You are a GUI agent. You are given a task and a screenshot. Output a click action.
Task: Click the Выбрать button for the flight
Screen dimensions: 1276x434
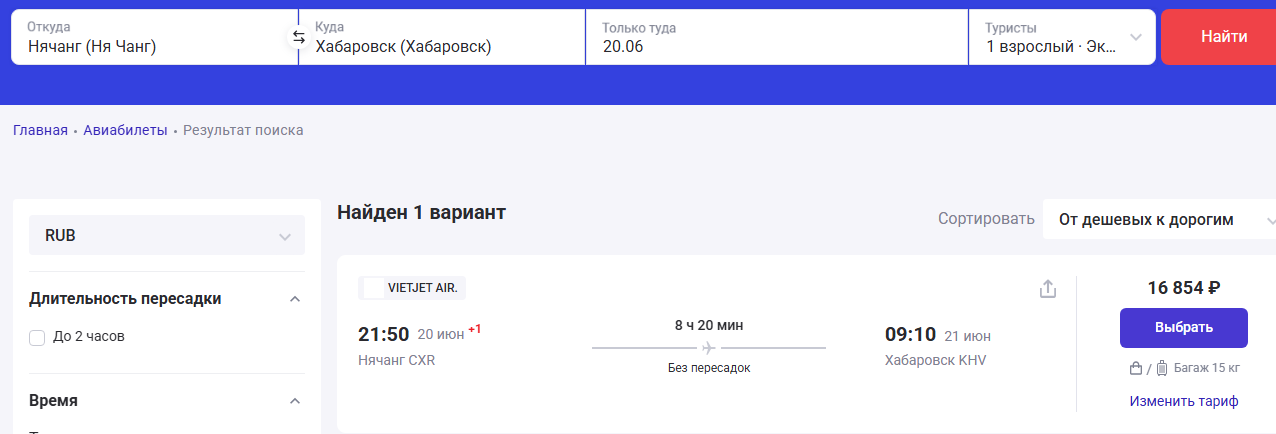pos(1184,327)
